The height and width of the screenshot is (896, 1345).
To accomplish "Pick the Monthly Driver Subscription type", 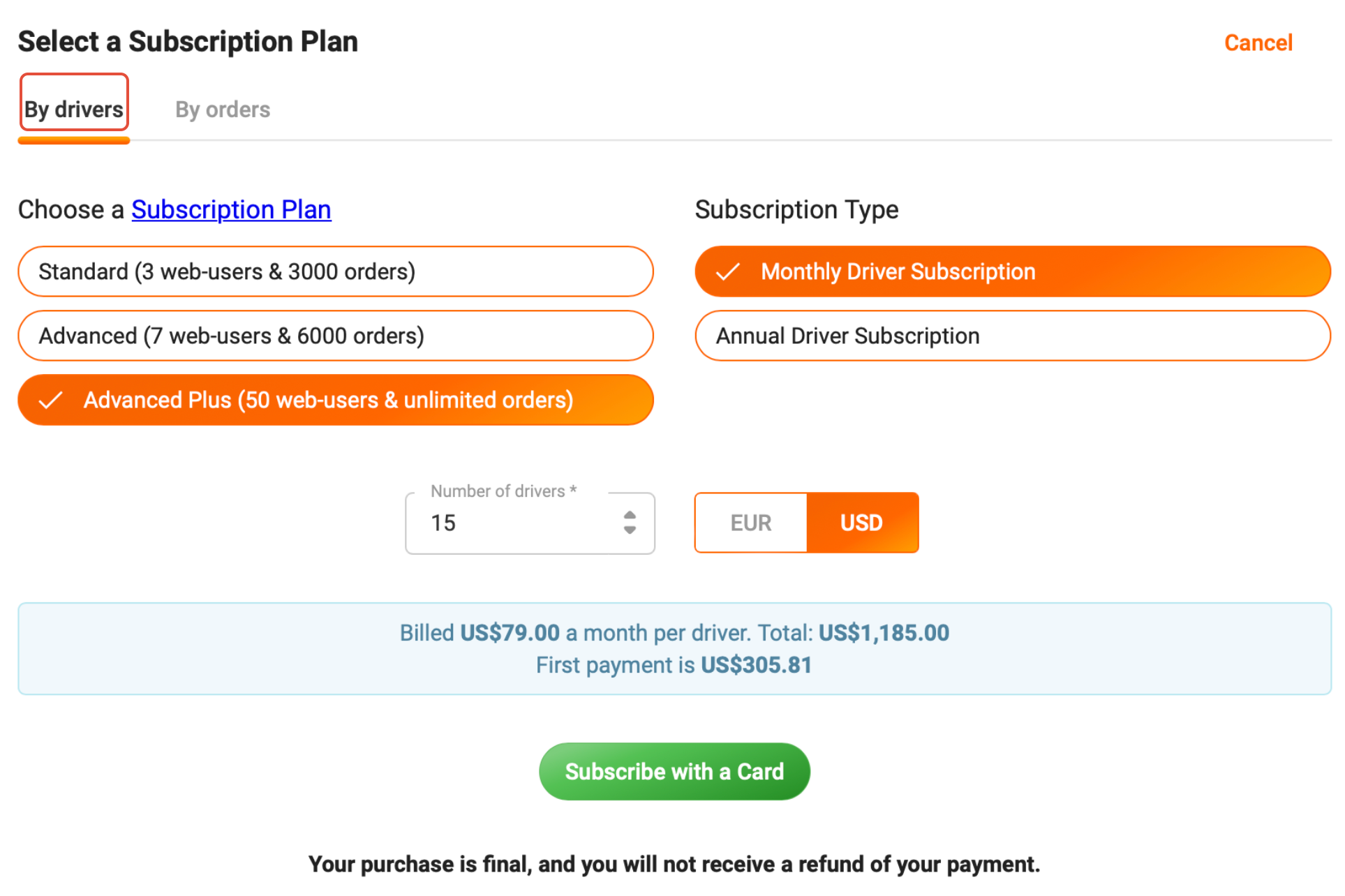I will [x=1012, y=272].
